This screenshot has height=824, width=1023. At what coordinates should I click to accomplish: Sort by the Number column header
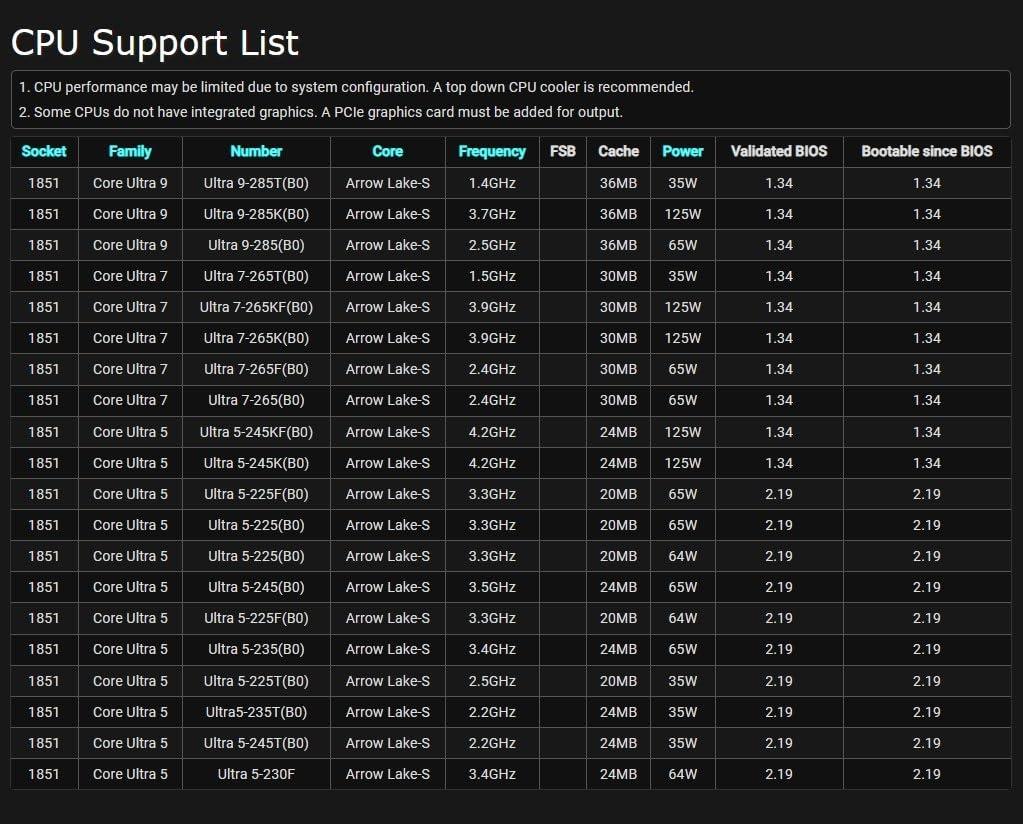pyautogui.click(x=256, y=151)
